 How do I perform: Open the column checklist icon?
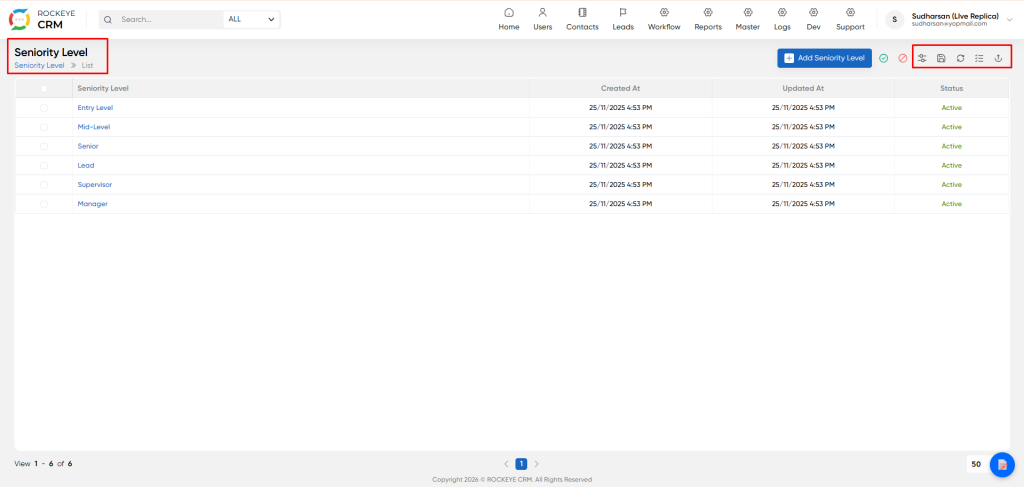pyautogui.click(x=979, y=58)
